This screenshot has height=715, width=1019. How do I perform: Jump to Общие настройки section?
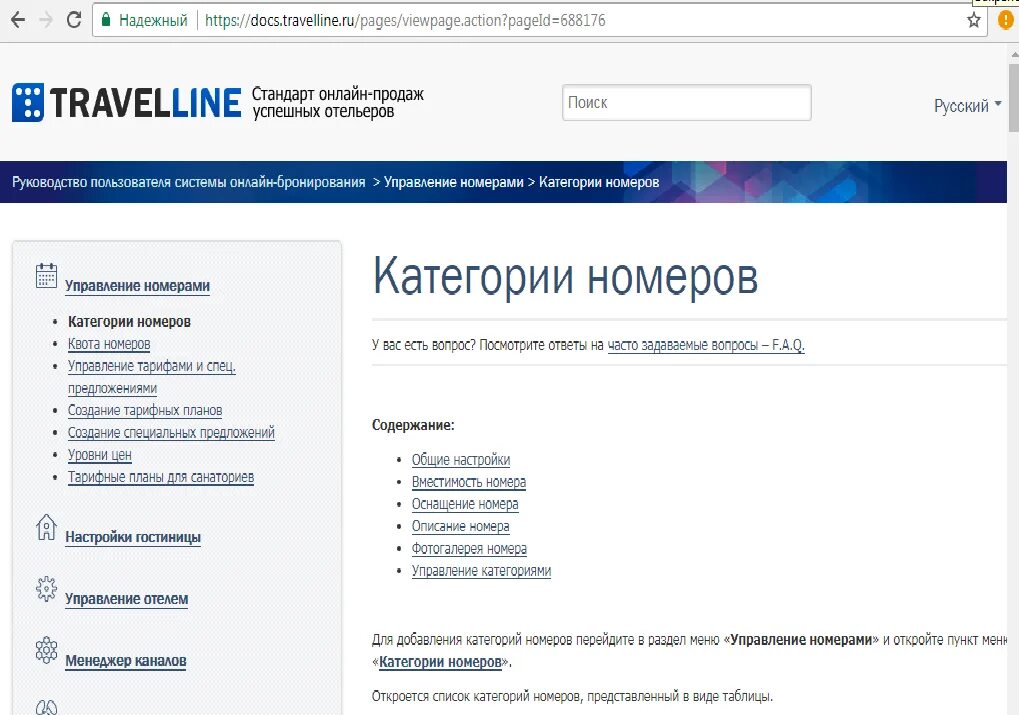click(x=461, y=460)
